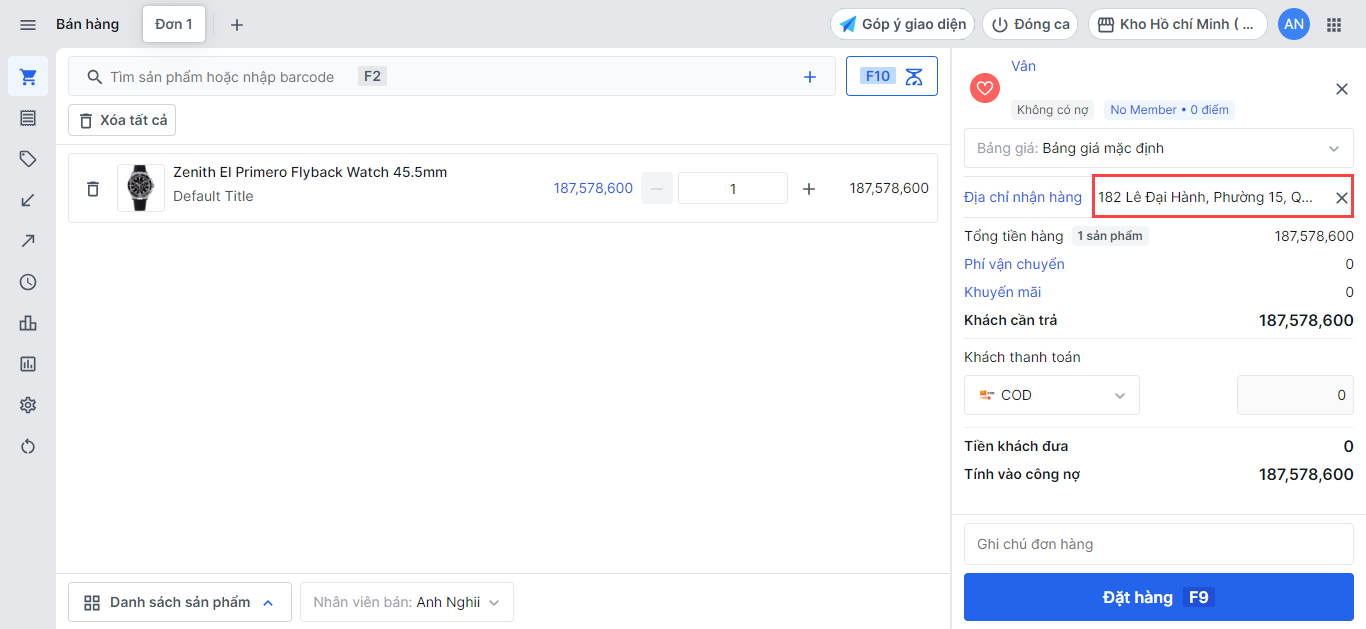Expand the Bảng giá price list dropdown
Screen dimensions: 1366x629
click(x=1158, y=148)
